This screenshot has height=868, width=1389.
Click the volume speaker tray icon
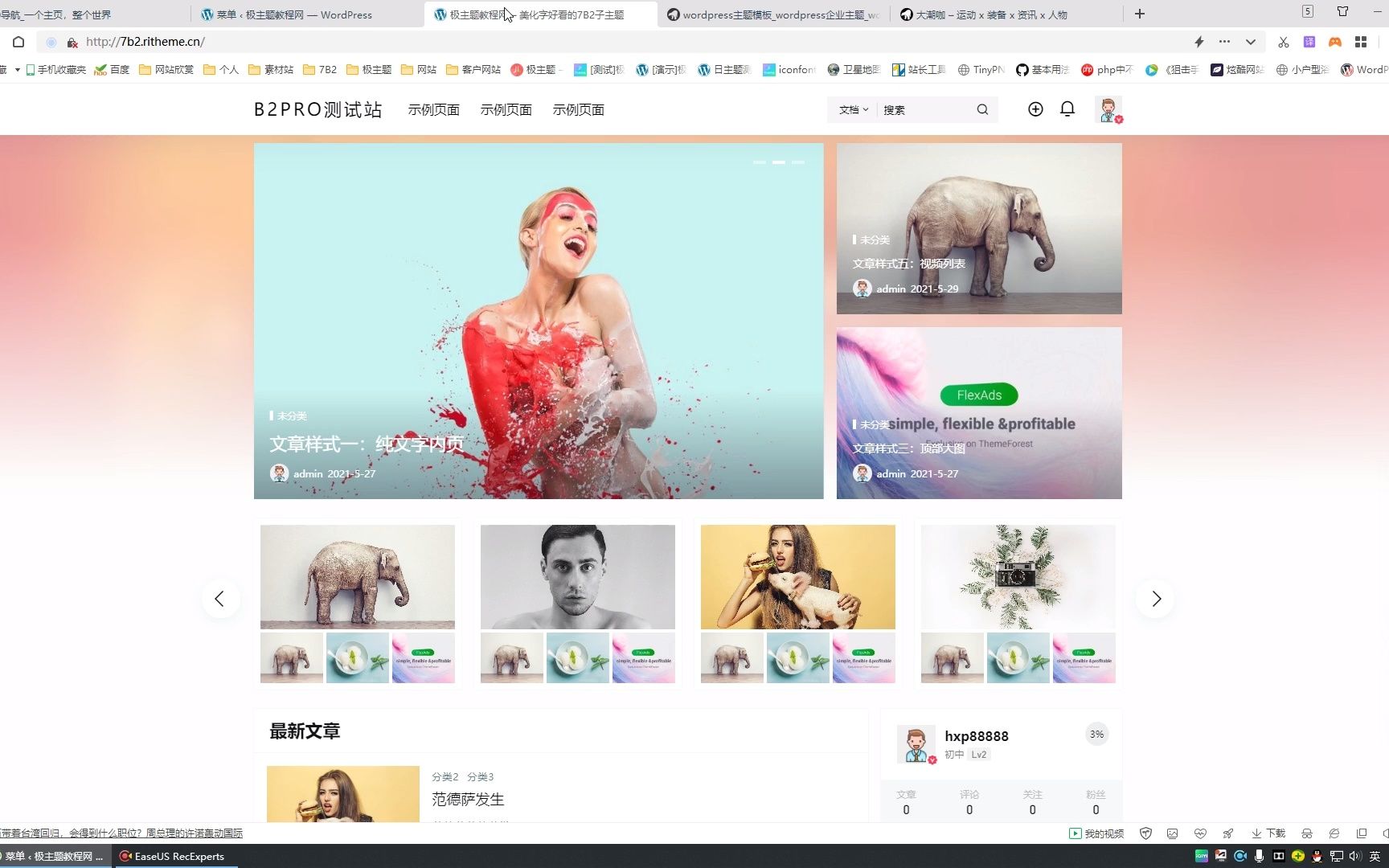click(x=1355, y=856)
